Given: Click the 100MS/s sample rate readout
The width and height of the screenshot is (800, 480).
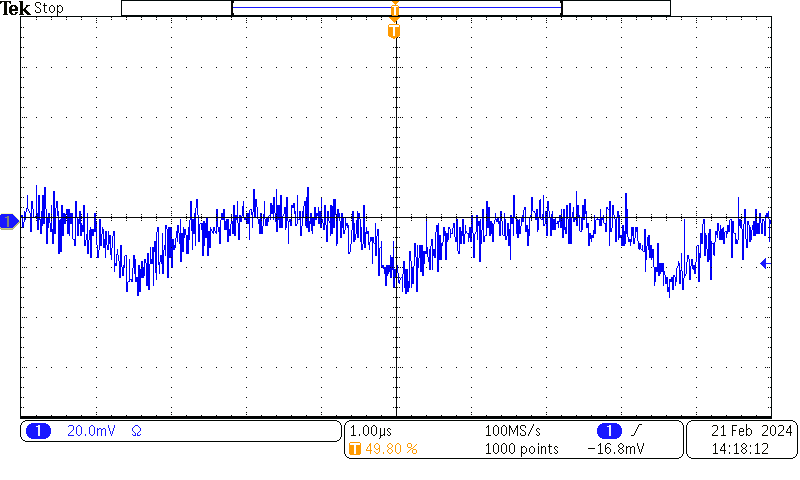Looking at the screenshot, I should click(x=512, y=431).
